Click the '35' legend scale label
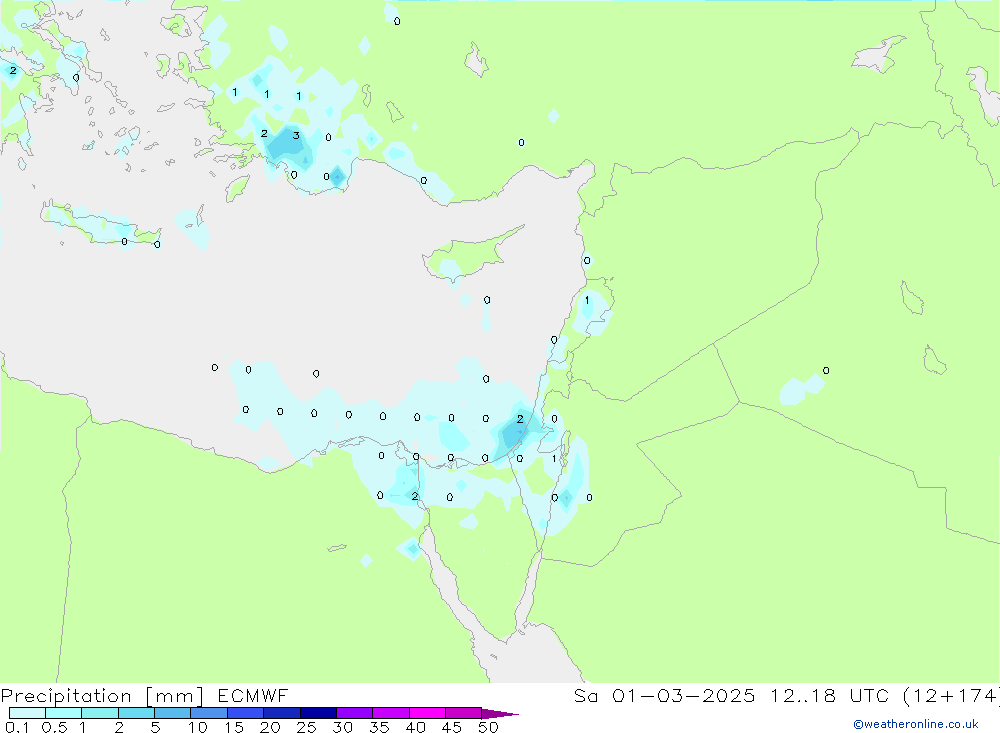The width and height of the screenshot is (1000, 733). click(379, 727)
